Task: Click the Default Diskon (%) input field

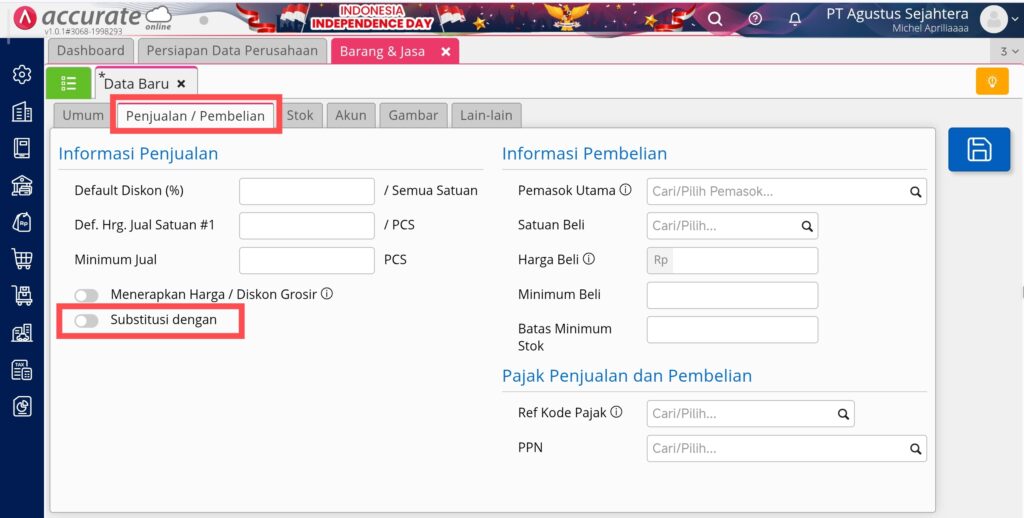Action: (x=307, y=190)
